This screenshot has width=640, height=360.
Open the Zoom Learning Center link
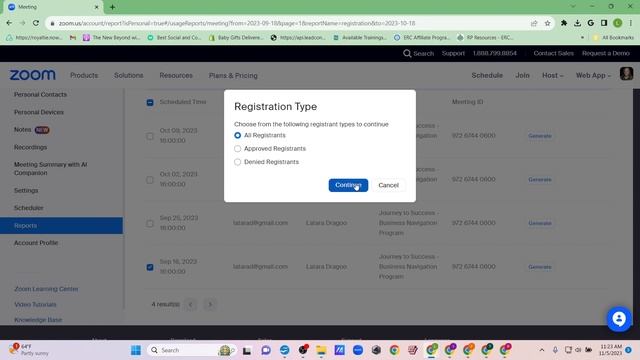(46, 289)
